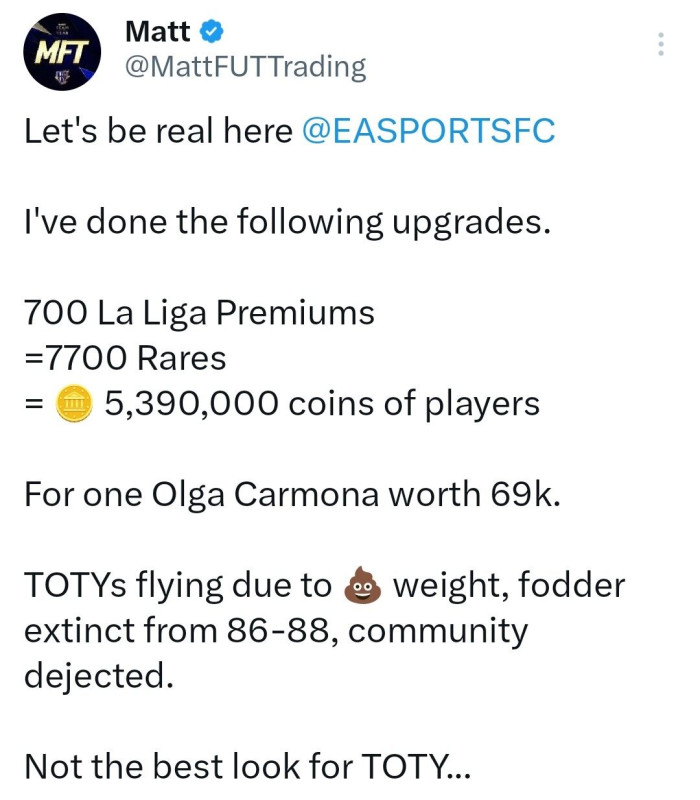This screenshot has height=800, width=700.
Task: Click the "700 La Liga Premiums" line
Action: 199,312
